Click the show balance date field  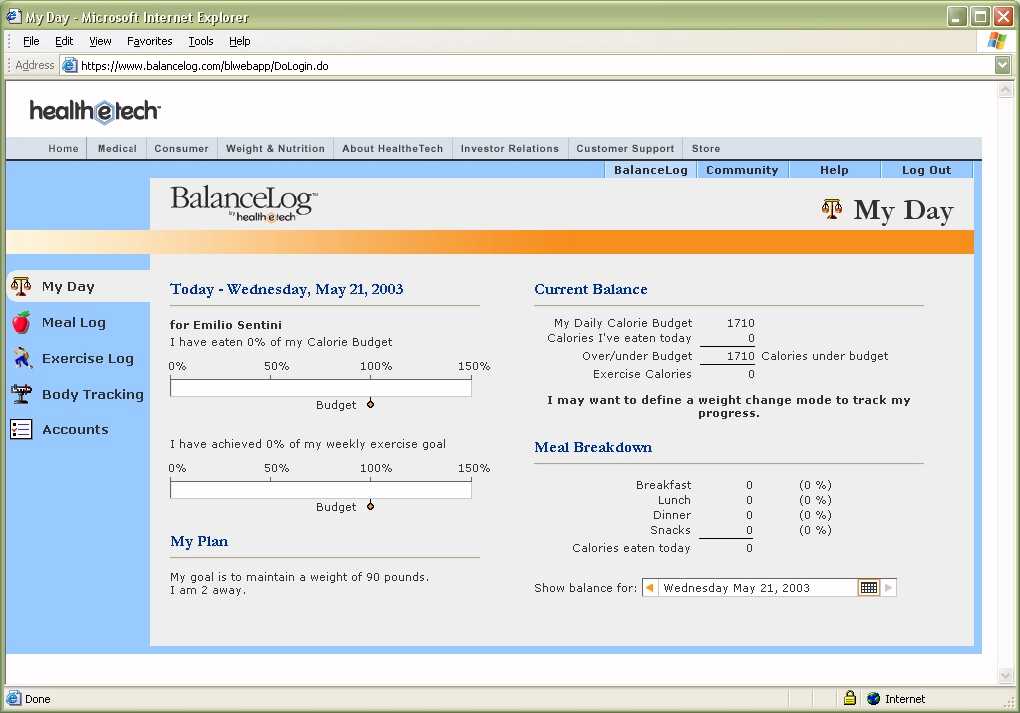pyautogui.click(x=756, y=588)
